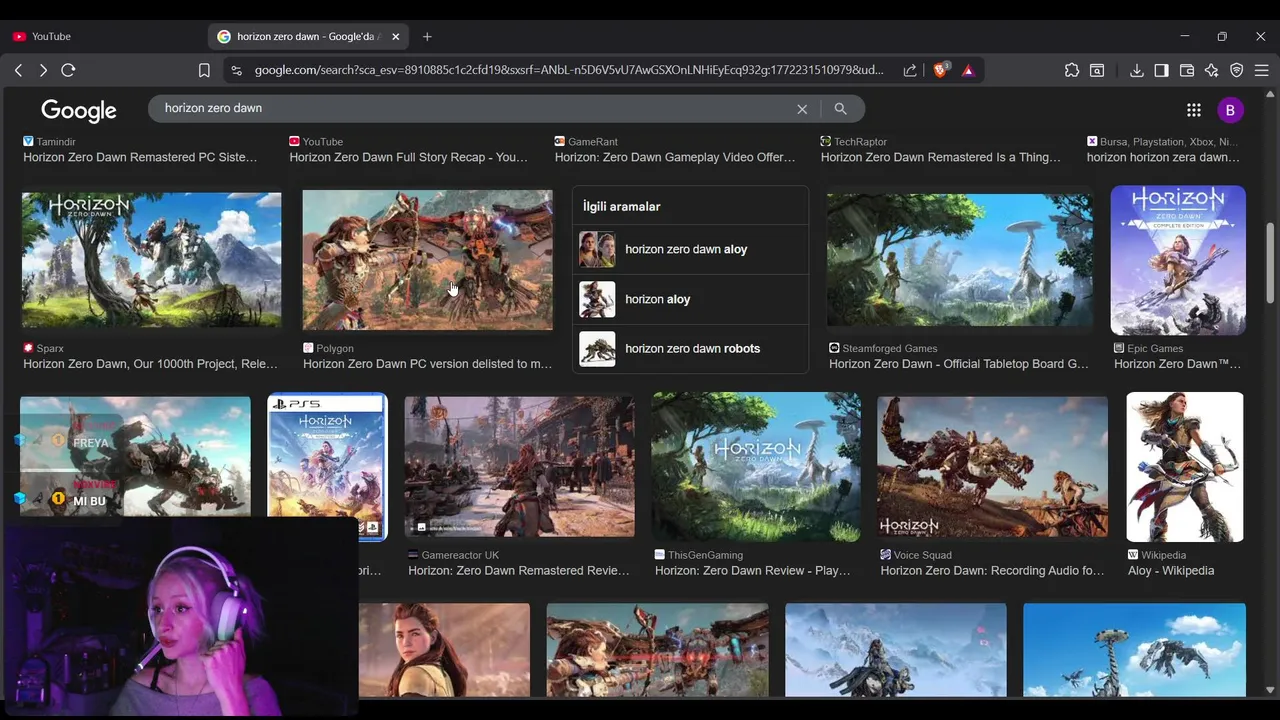Open Sparx Our 1000th Project link
Viewport: 1280px width, 720px height.
point(150,364)
